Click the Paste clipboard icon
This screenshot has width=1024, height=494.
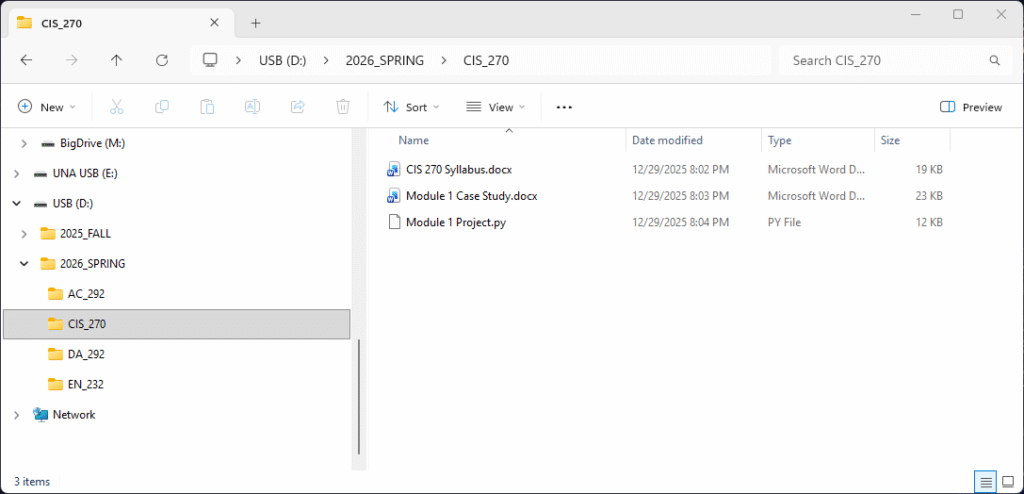[x=207, y=107]
